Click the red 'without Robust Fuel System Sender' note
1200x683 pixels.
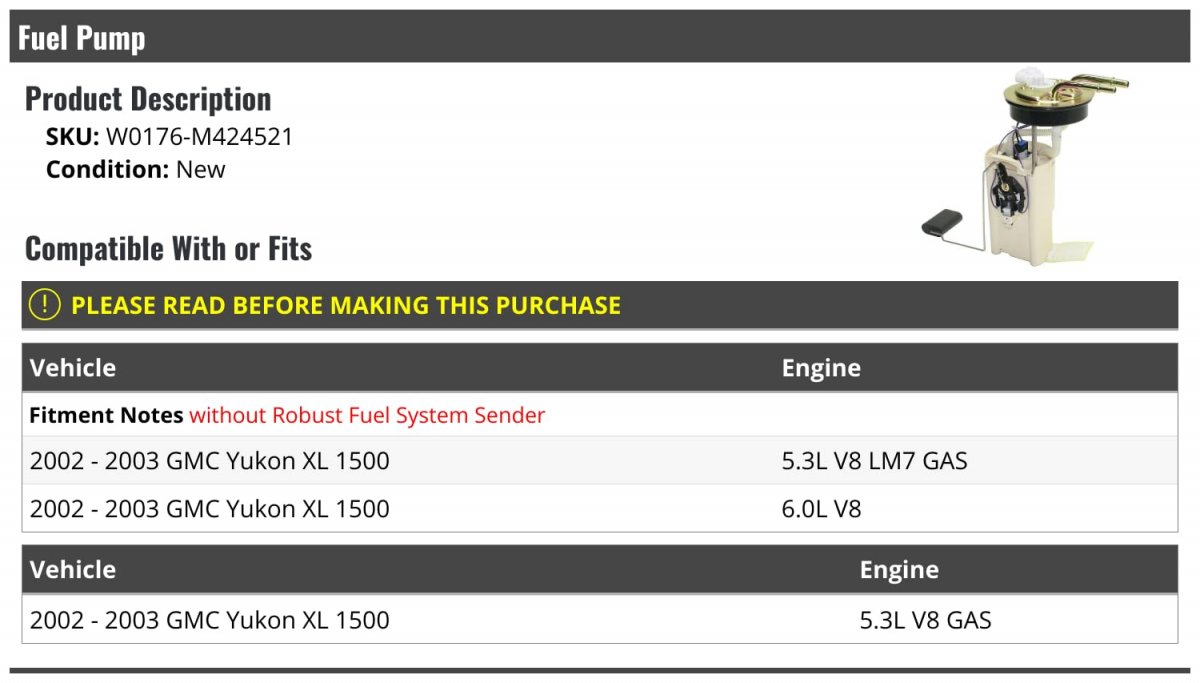click(x=367, y=415)
